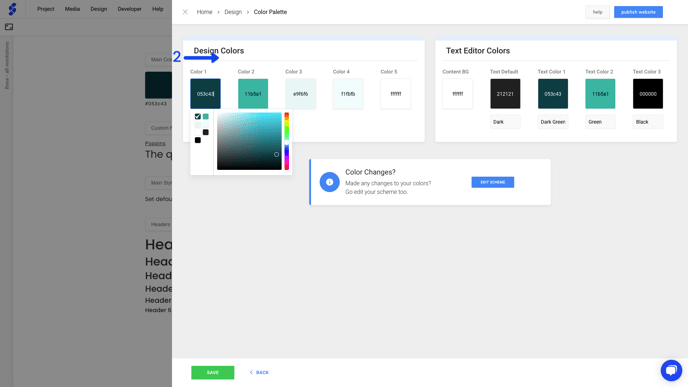The image size is (688, 387).
Task: Select the Text Default swatch 212121
Action: click(505, 93)
